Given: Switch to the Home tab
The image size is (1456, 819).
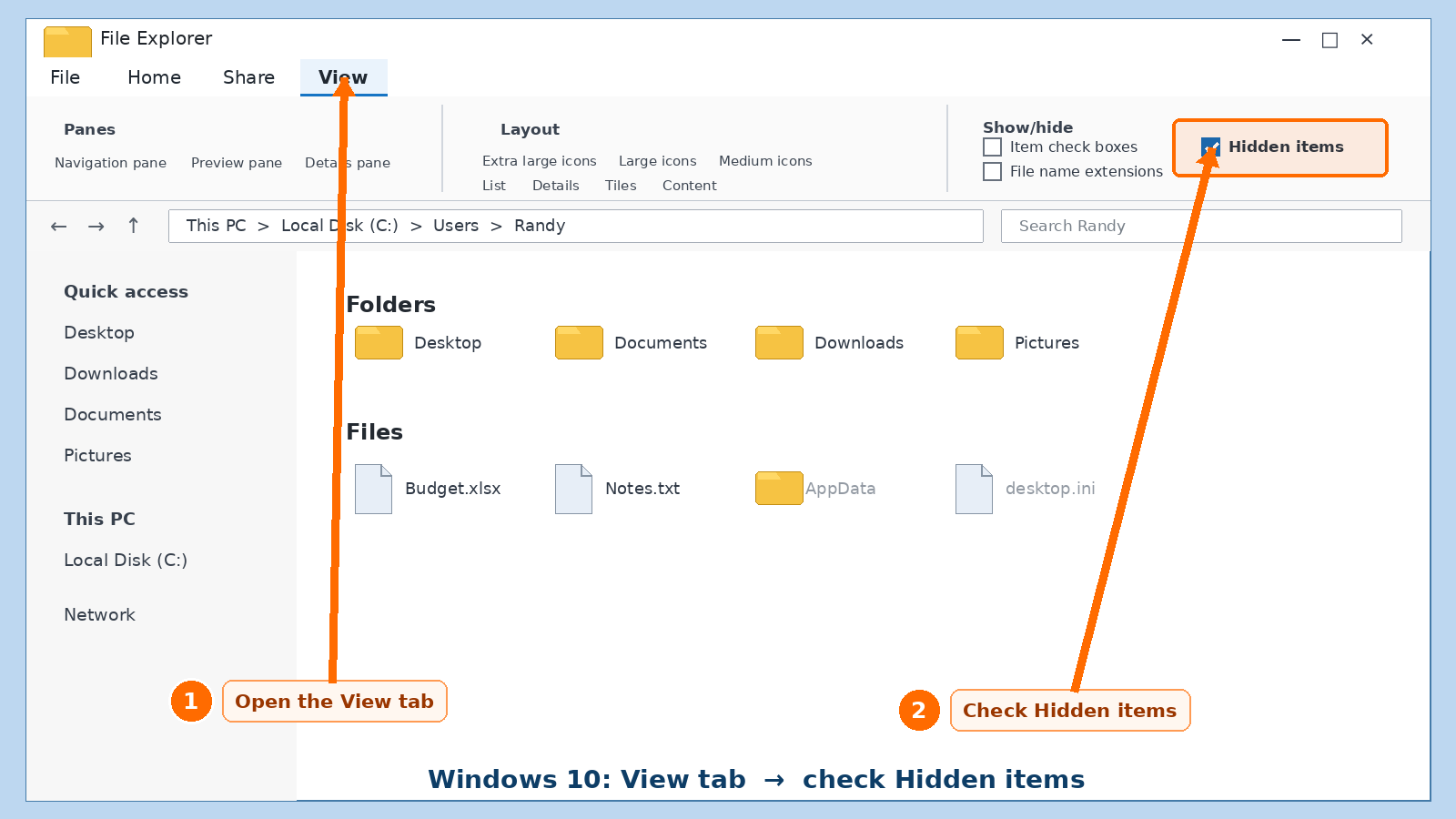Looking at the screenshot, I should click(x=155, y=77).
